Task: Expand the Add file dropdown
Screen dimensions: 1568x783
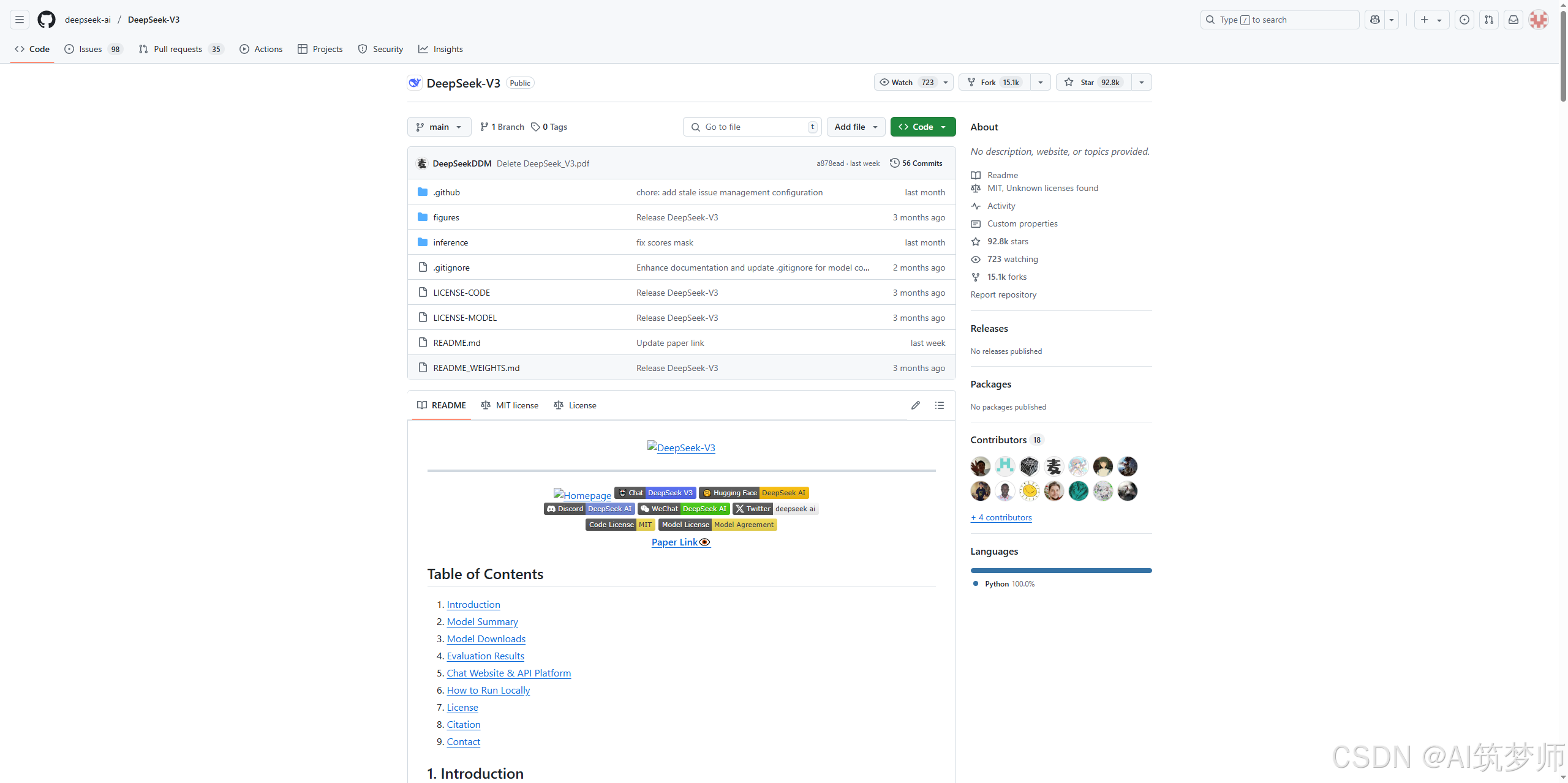Action: point(856,127)
